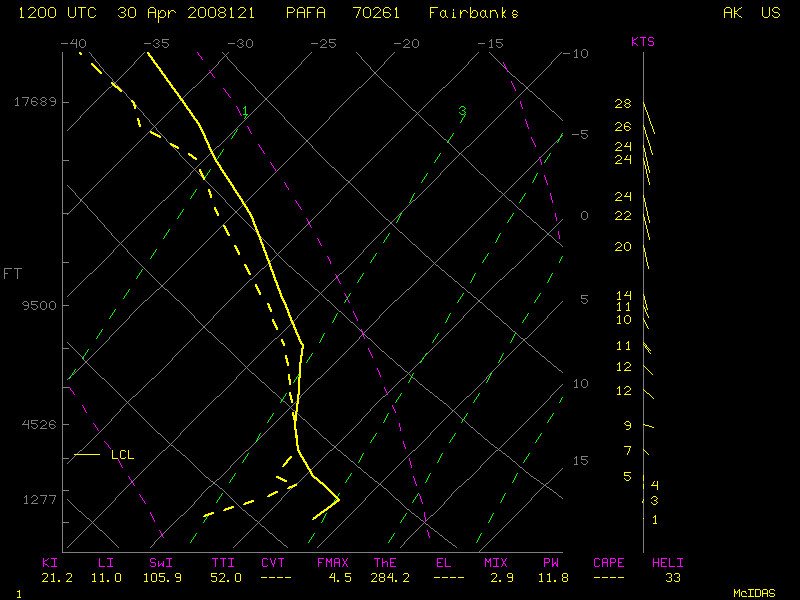Select the "HELI" index label
Screen dimensions: 800x600
[x=667, y=563]
